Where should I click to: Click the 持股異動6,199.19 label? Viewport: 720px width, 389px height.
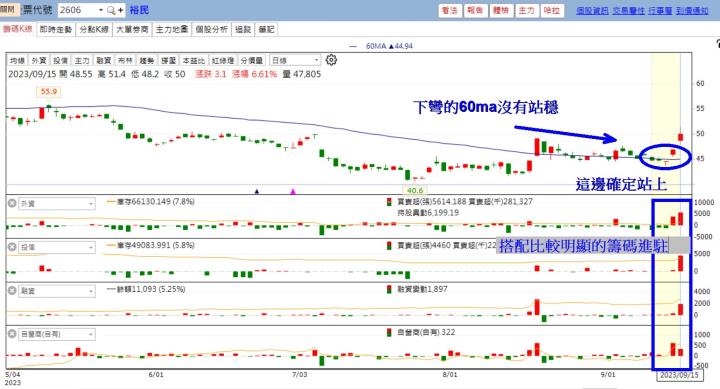[x=428, y=213]
